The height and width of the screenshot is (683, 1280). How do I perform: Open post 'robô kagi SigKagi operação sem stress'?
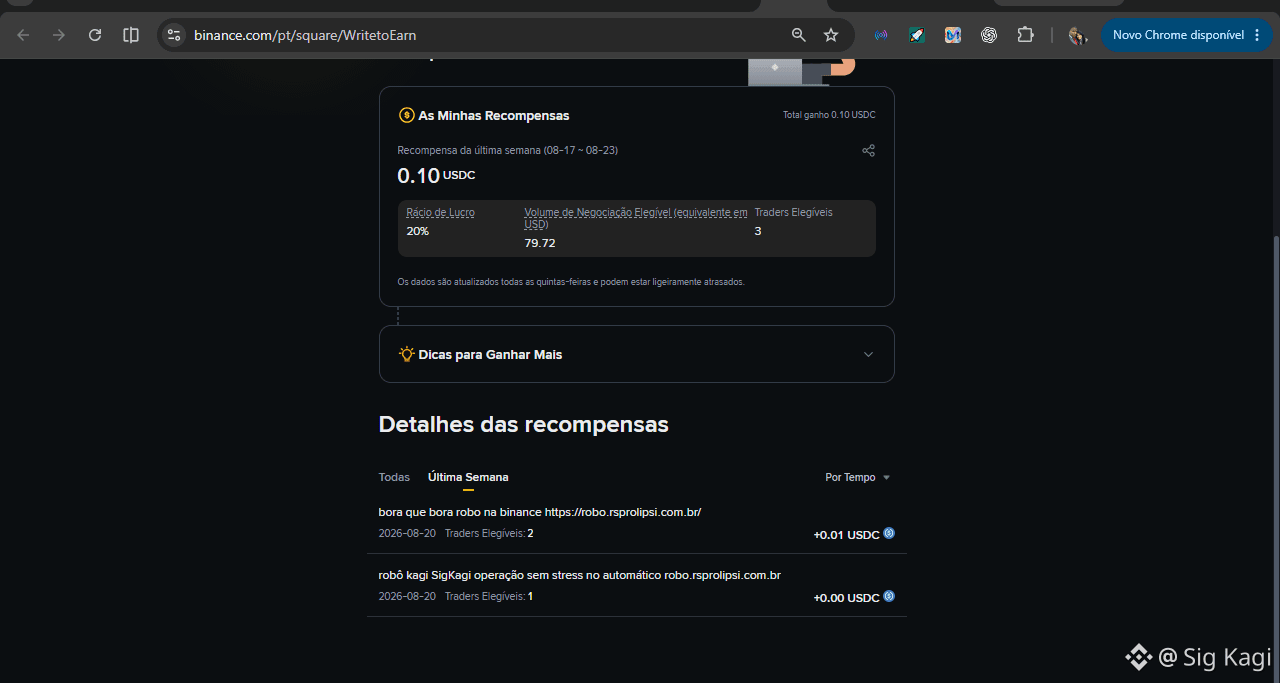(580, 575)
